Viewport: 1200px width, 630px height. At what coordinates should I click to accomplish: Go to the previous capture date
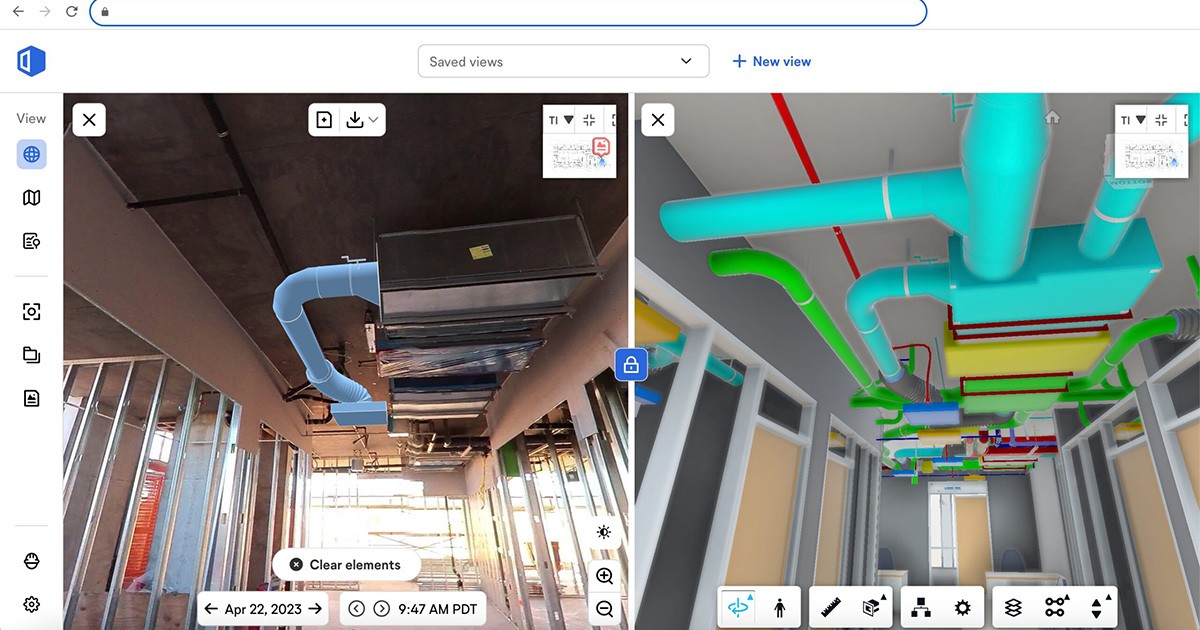pyautogui.click(x=211, y=608)
